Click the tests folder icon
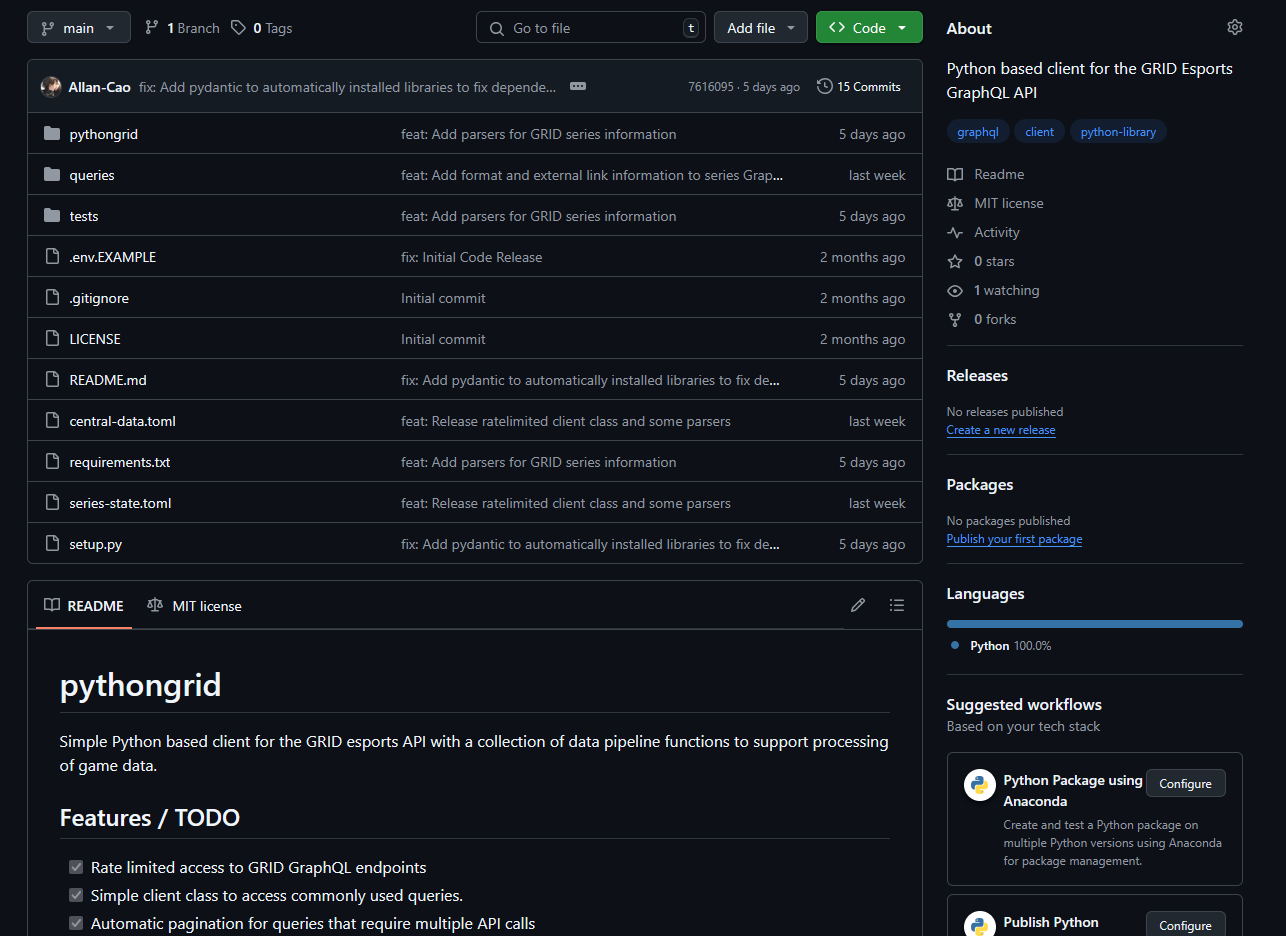This screenshot has width=1286, height=936. click(52, 216)
